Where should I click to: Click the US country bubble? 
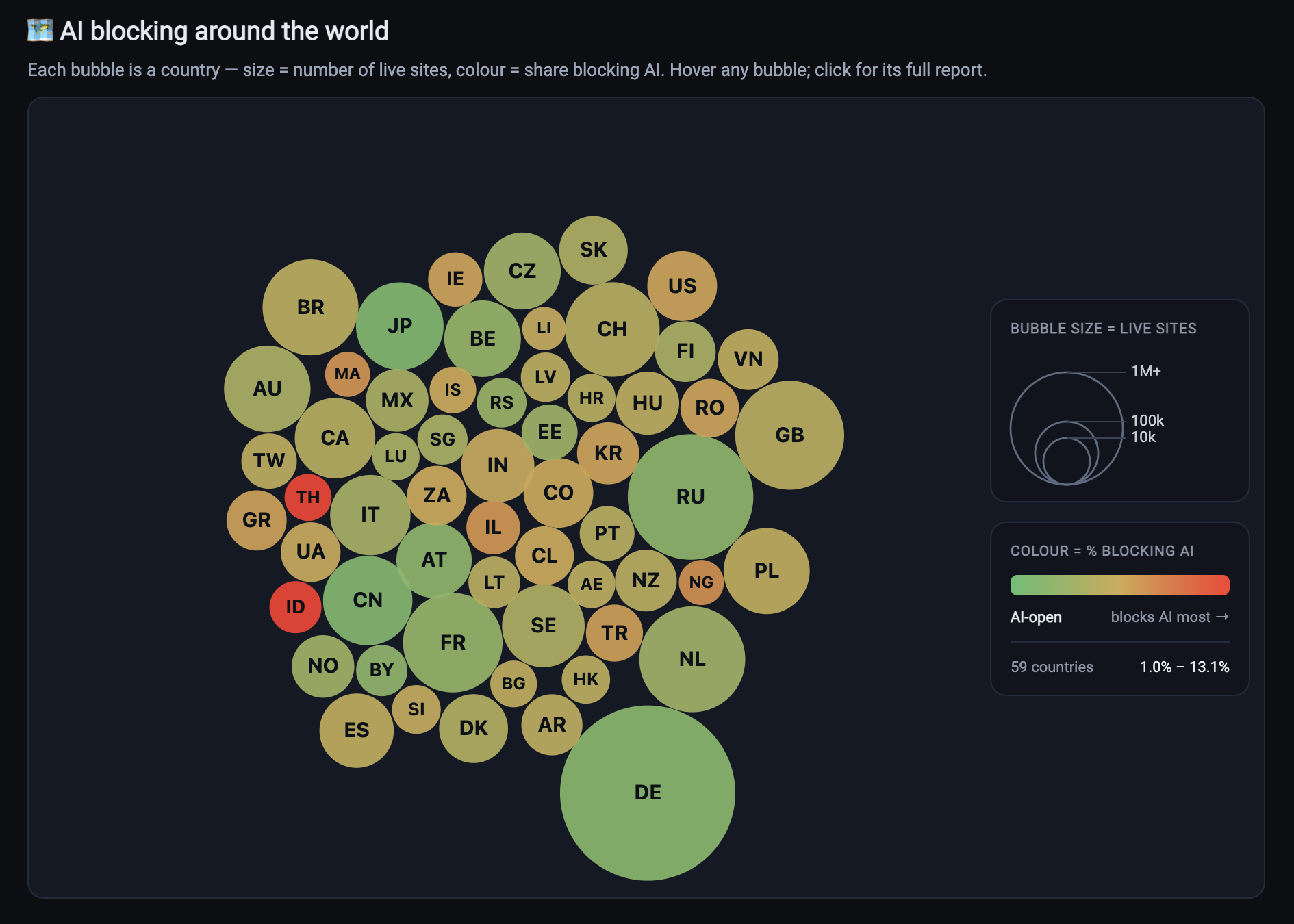click(x=682, y=285)
